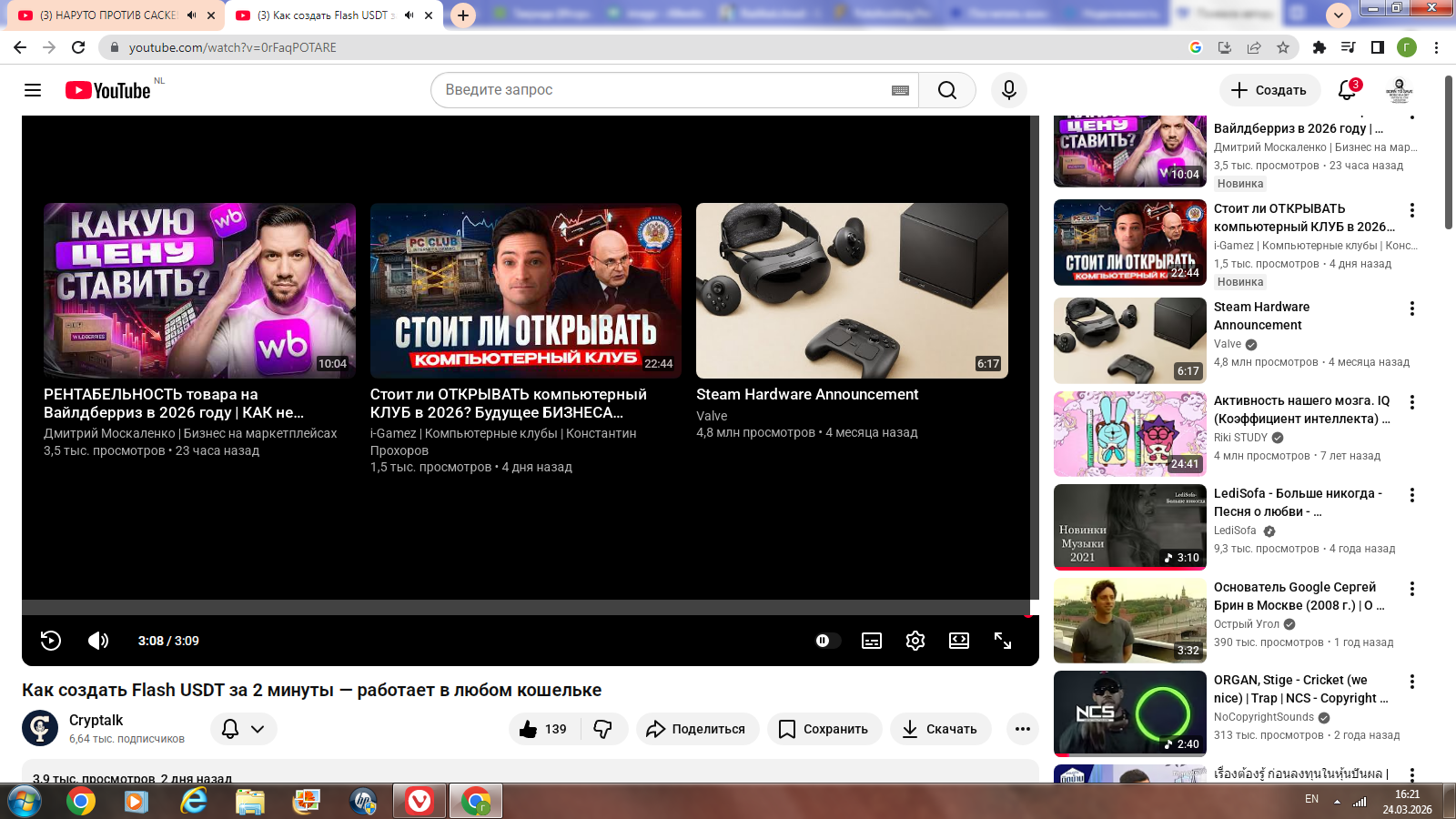The width and height of the screenshot is (1456, 819).
Task: Mute the video with the speaker icon
Action: [x=98, y=641]
